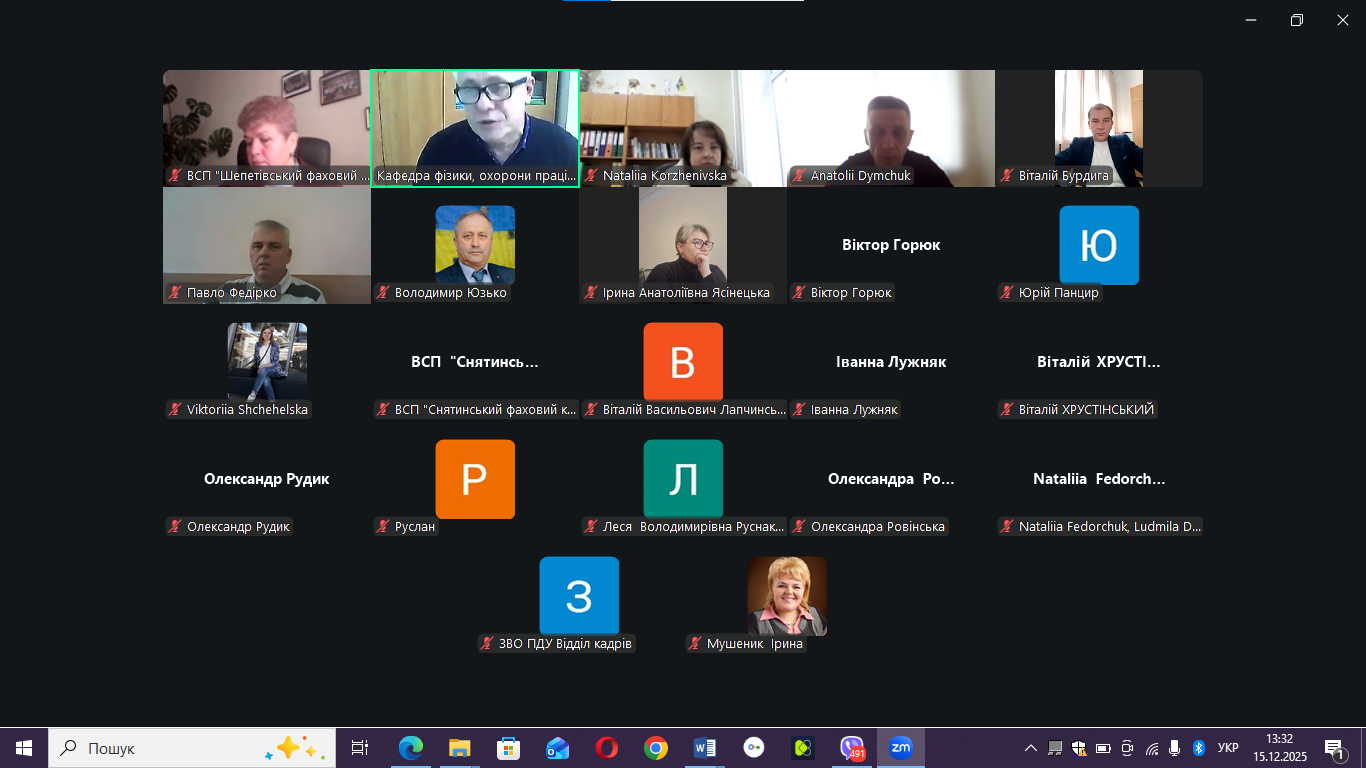Viewport: 1366px width, 768px height.
Task: Click Володимир Юзько's participant tile
Action: pyautogui.click(x=475, y=245)
